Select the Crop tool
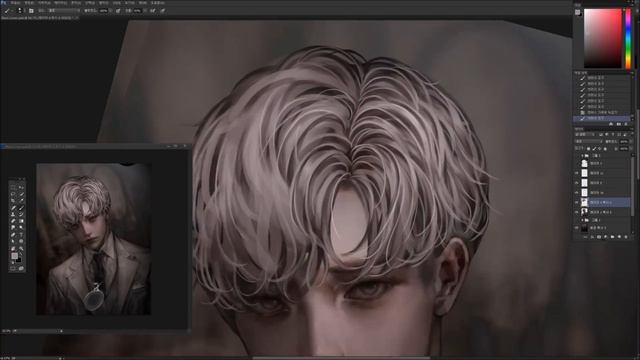The width and height of the screenshot is (640, 360). tap(13, 200)
